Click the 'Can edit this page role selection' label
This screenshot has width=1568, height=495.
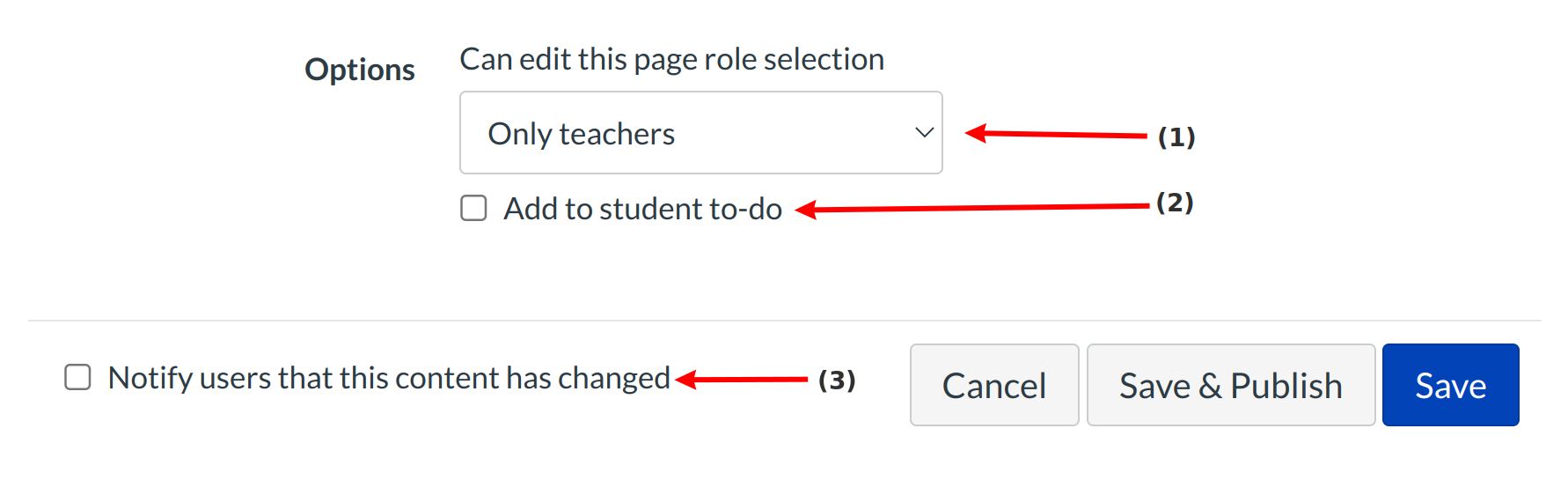click(x=671, y=59)
